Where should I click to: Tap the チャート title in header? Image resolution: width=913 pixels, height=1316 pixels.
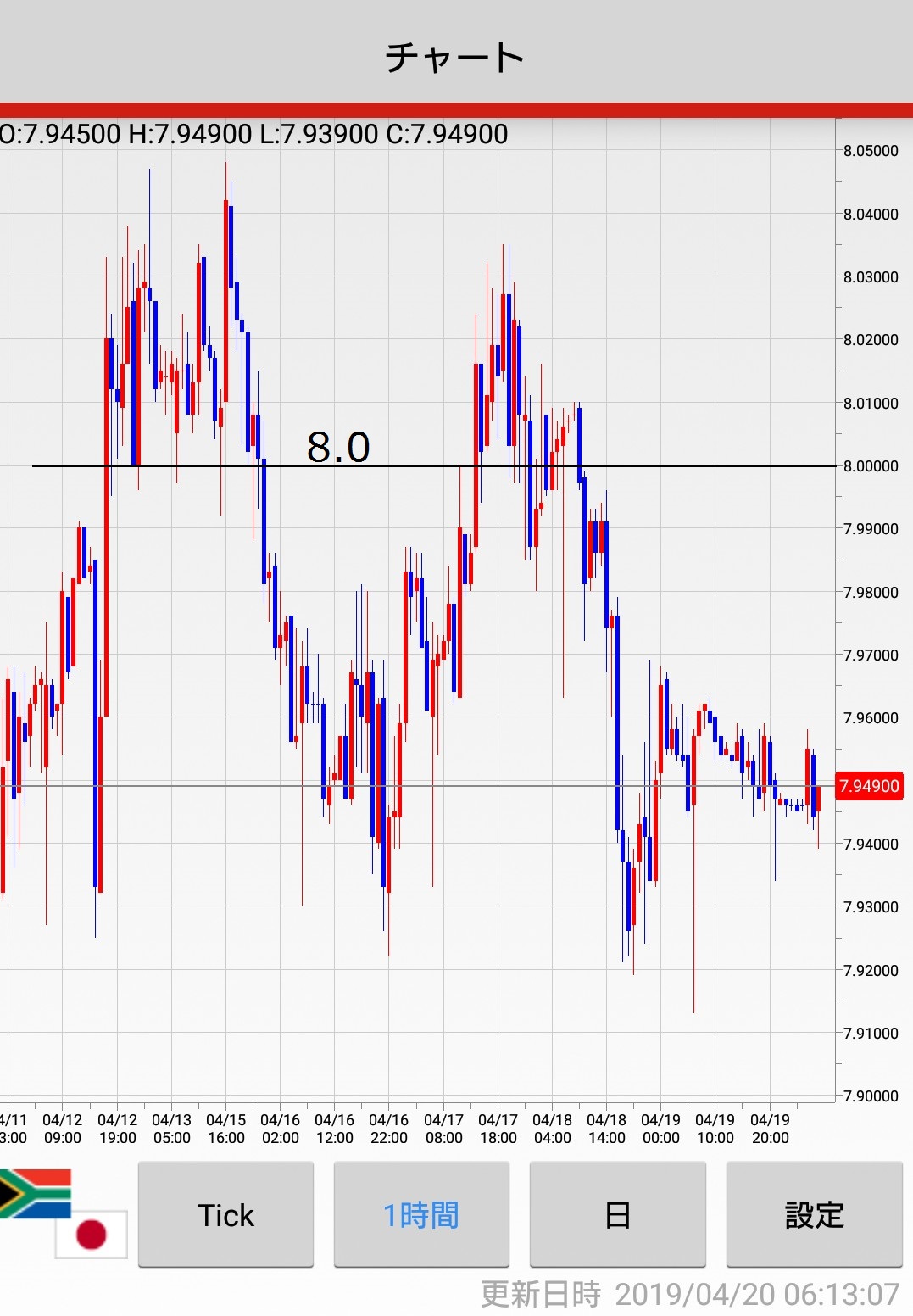click(455, 58)
